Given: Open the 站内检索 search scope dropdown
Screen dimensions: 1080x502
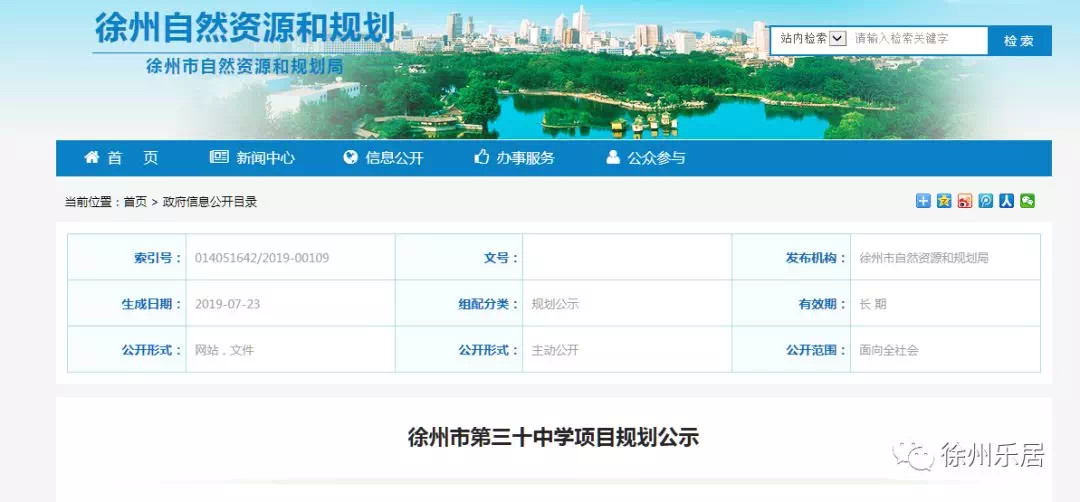Looking at the screenshot, I should pyautogui.click(x=813, y=39).
